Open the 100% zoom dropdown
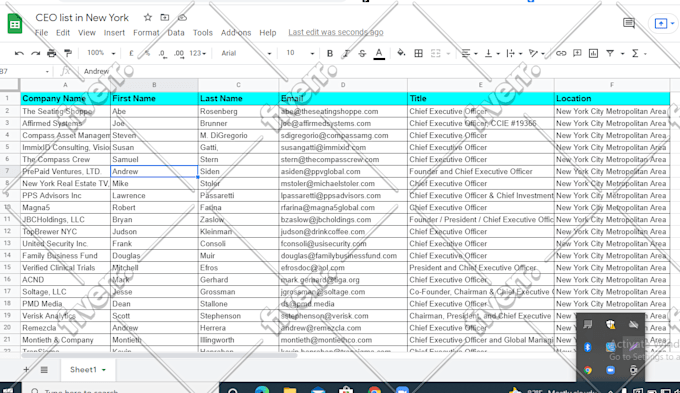 (101, 53)
